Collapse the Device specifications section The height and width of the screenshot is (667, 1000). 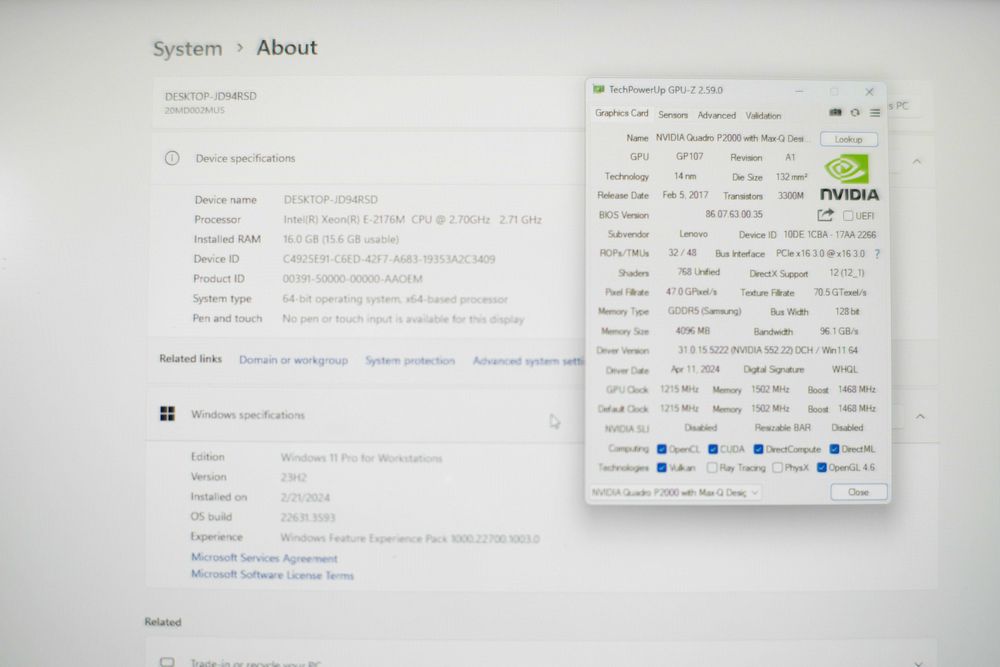coord(916,161)
